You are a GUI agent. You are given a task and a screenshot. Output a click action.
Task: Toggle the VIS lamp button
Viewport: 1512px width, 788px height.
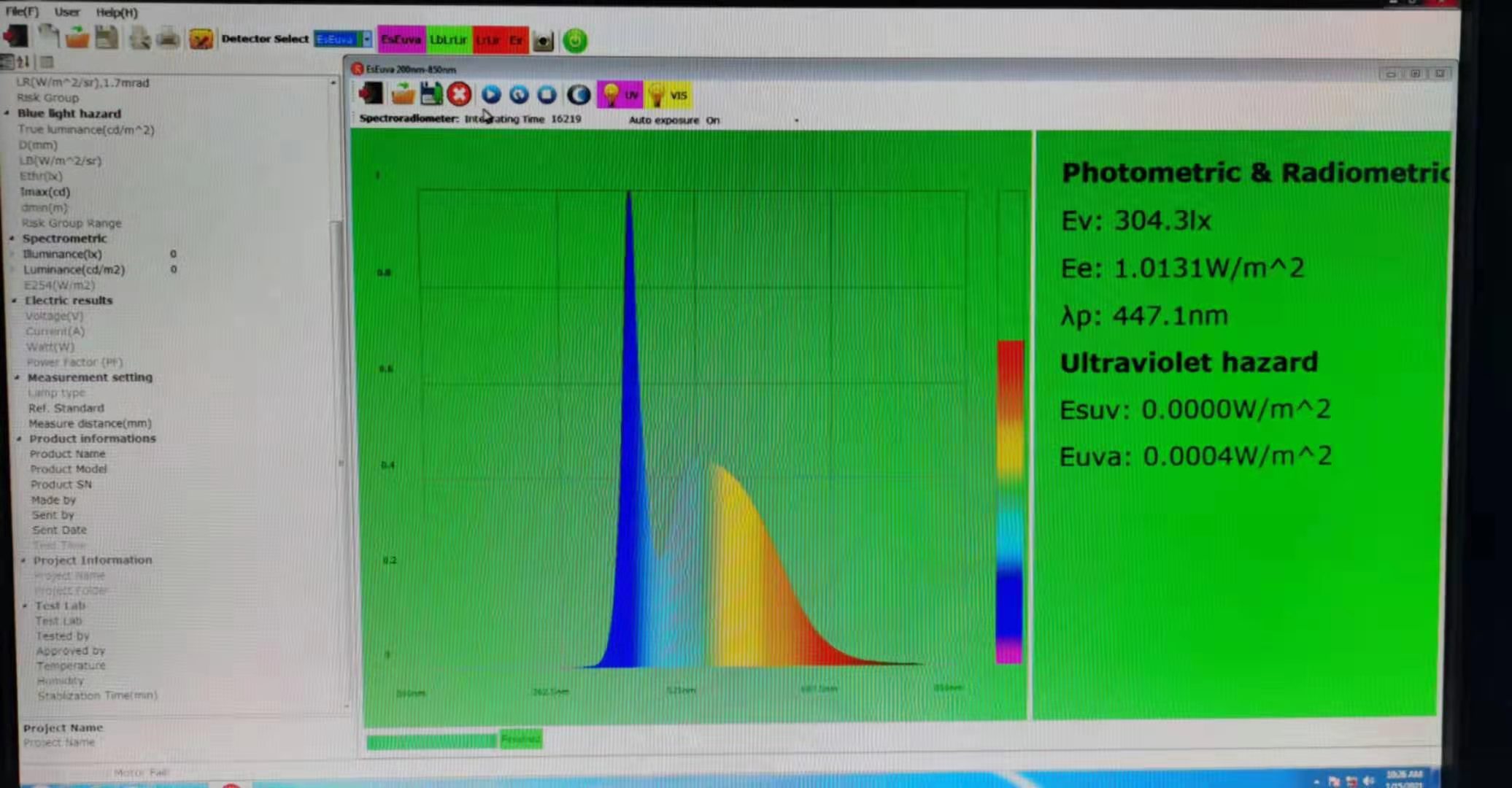click(x=668, y=95)
